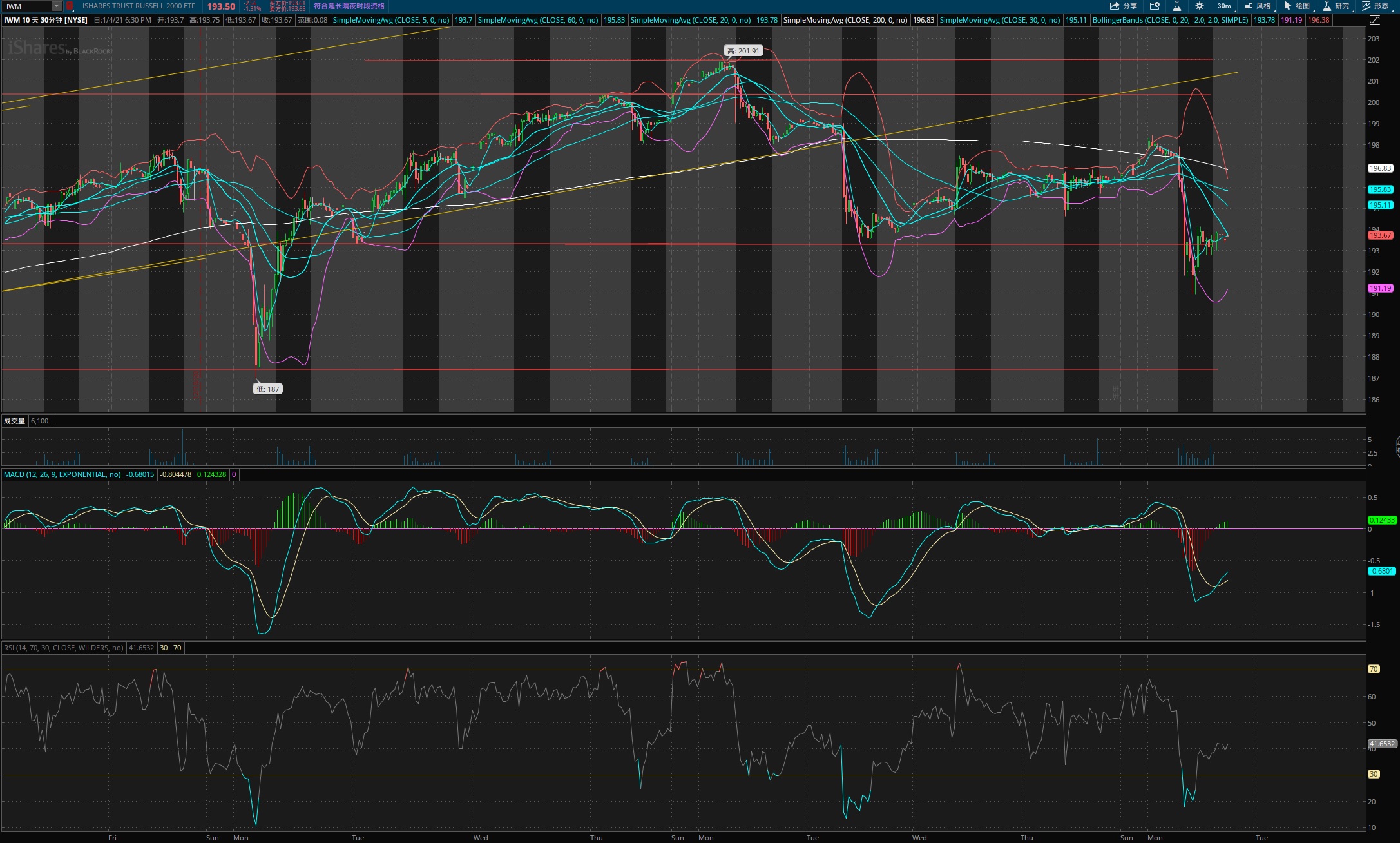Screen dimensions: 1400x843
Task: Click the 0.12433 green MACD histogram tag
Action: tap(1381, 520)
